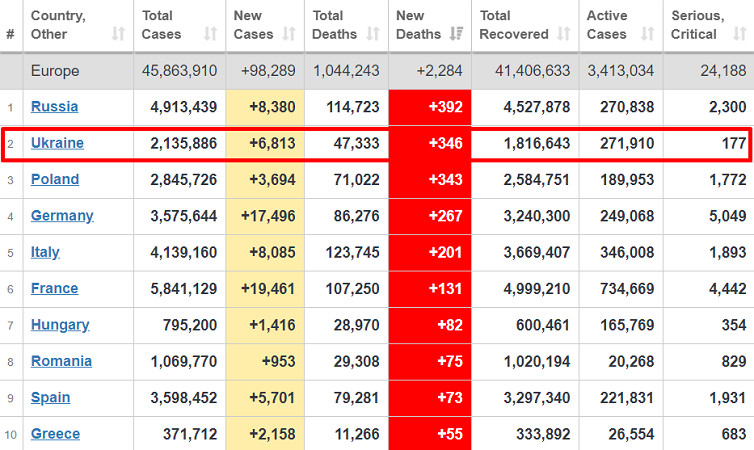This screenshot has width=754, height=450.
Task: Click the Serious, Critical header text
Action: pos(698,25)
